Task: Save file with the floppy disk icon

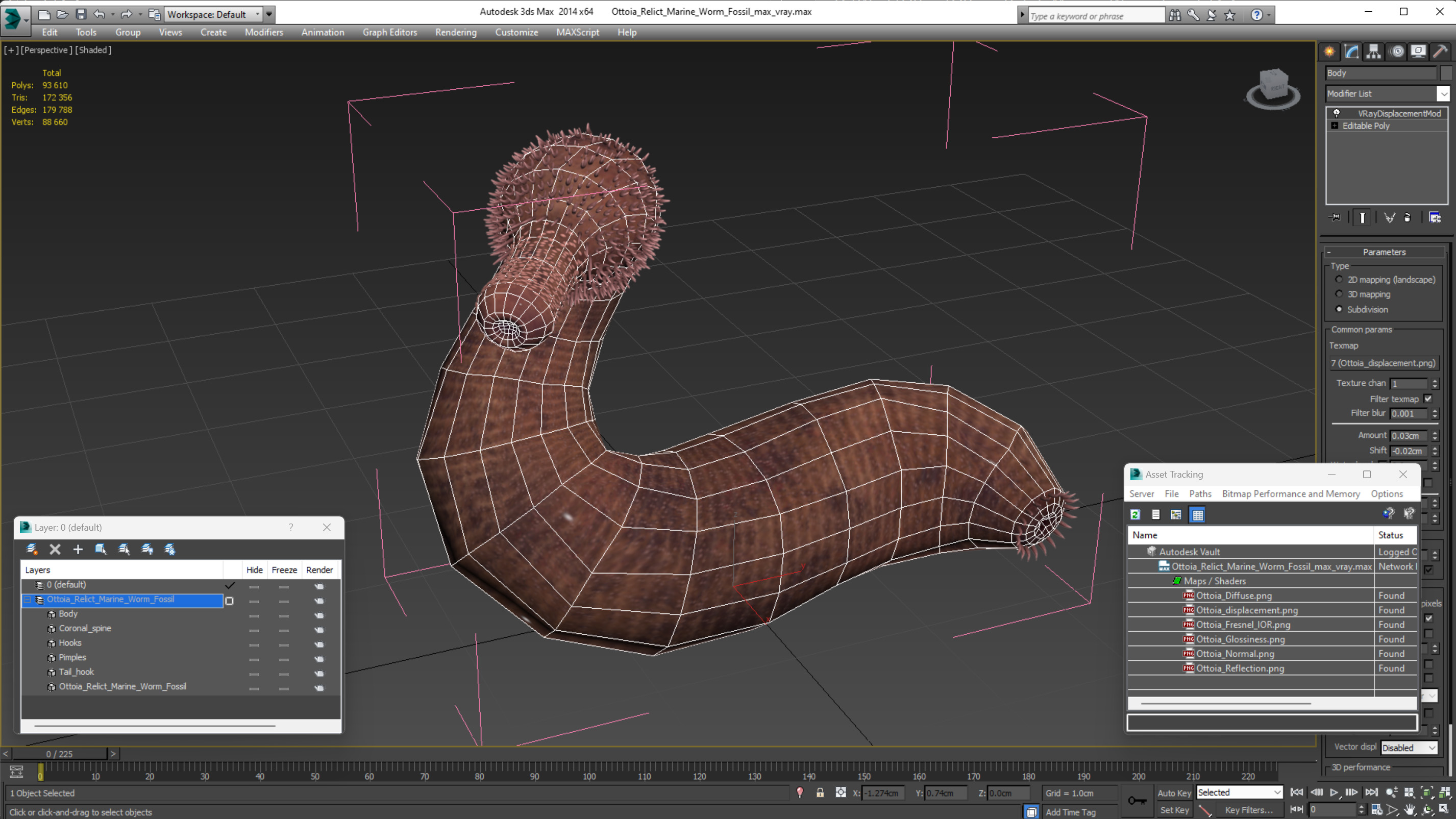Action: coord(81,14)
